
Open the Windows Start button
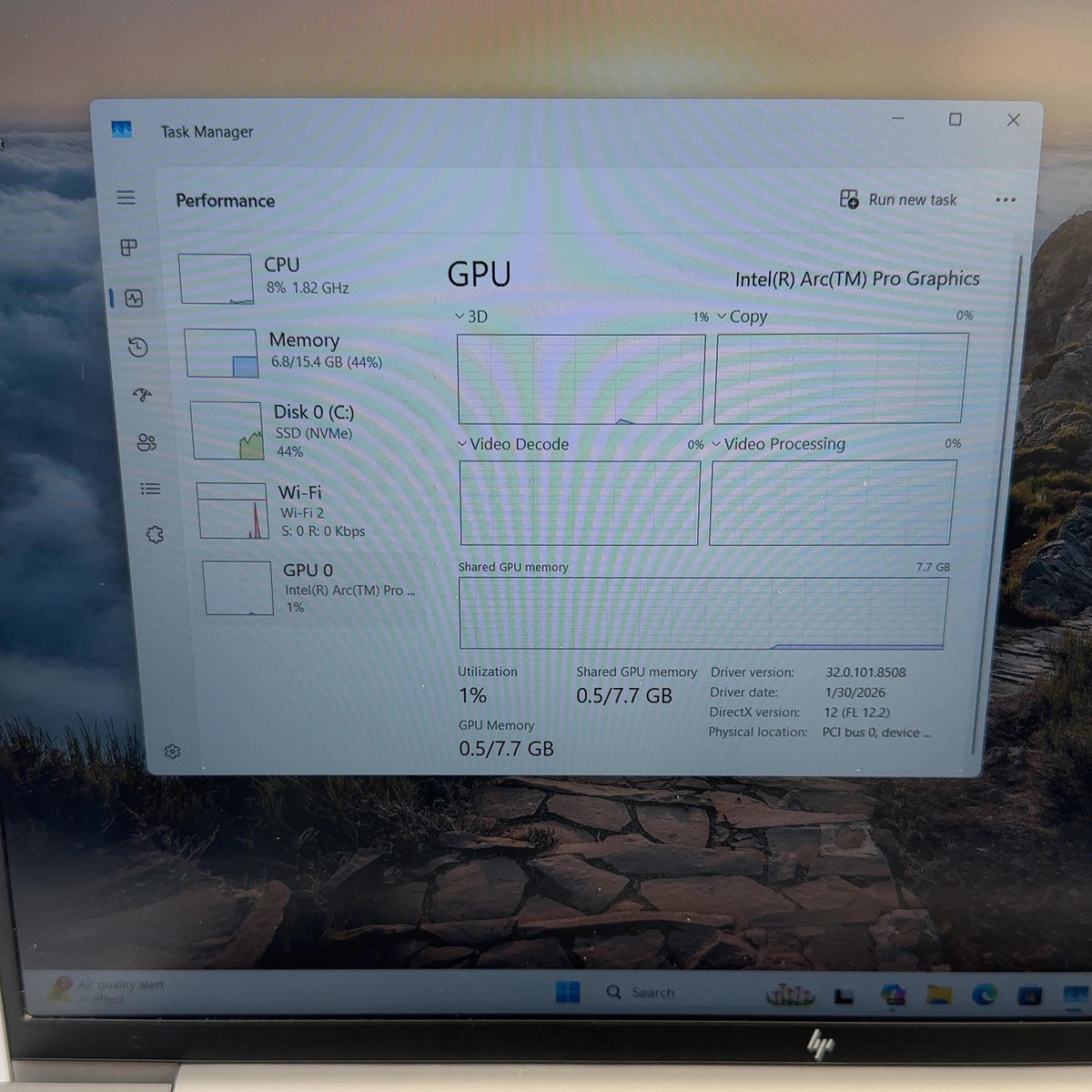coord(568,991)
